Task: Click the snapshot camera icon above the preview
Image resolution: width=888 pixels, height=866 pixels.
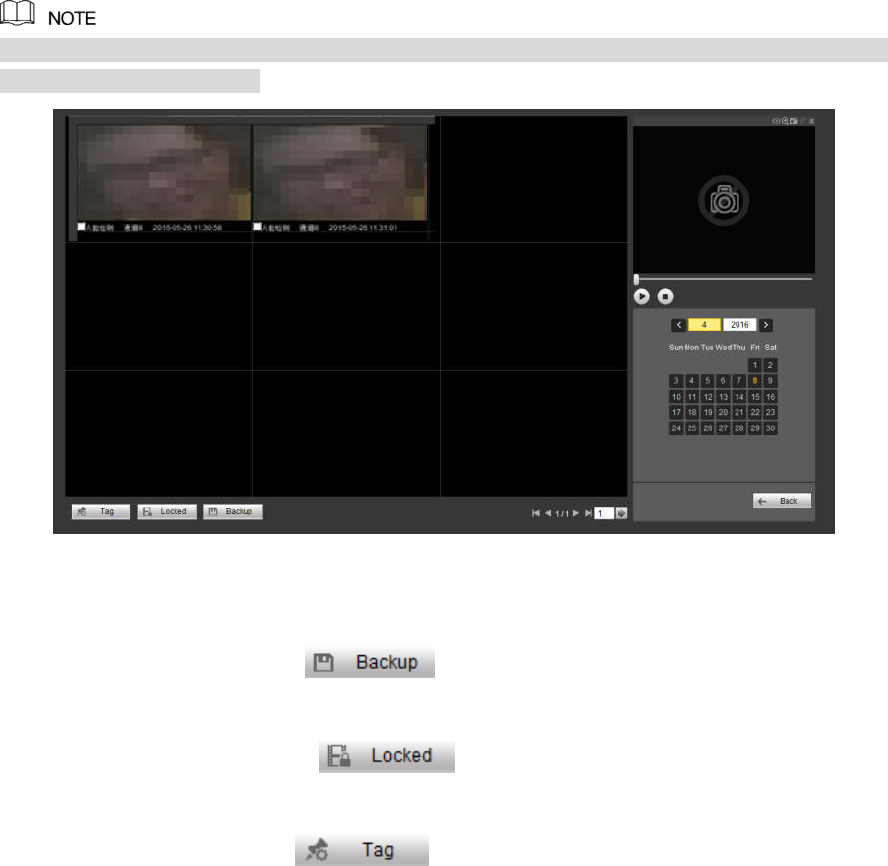Action: pyautogui.click(x=794, y=121)
